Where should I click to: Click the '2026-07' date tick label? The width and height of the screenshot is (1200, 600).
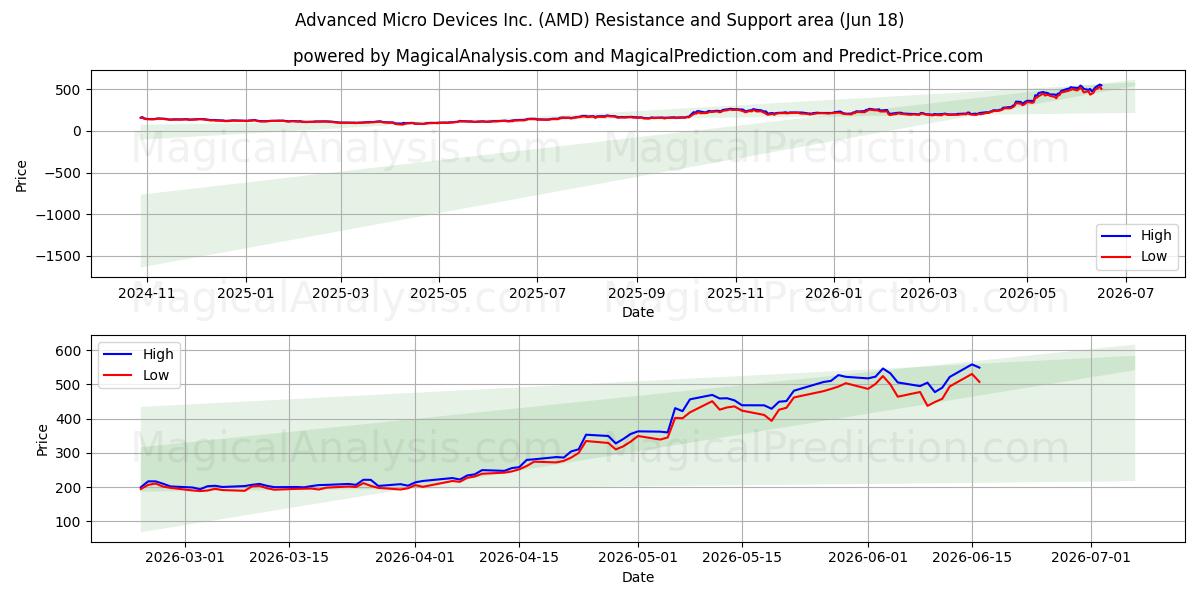pyautogui.click(x=1126, y=293)
